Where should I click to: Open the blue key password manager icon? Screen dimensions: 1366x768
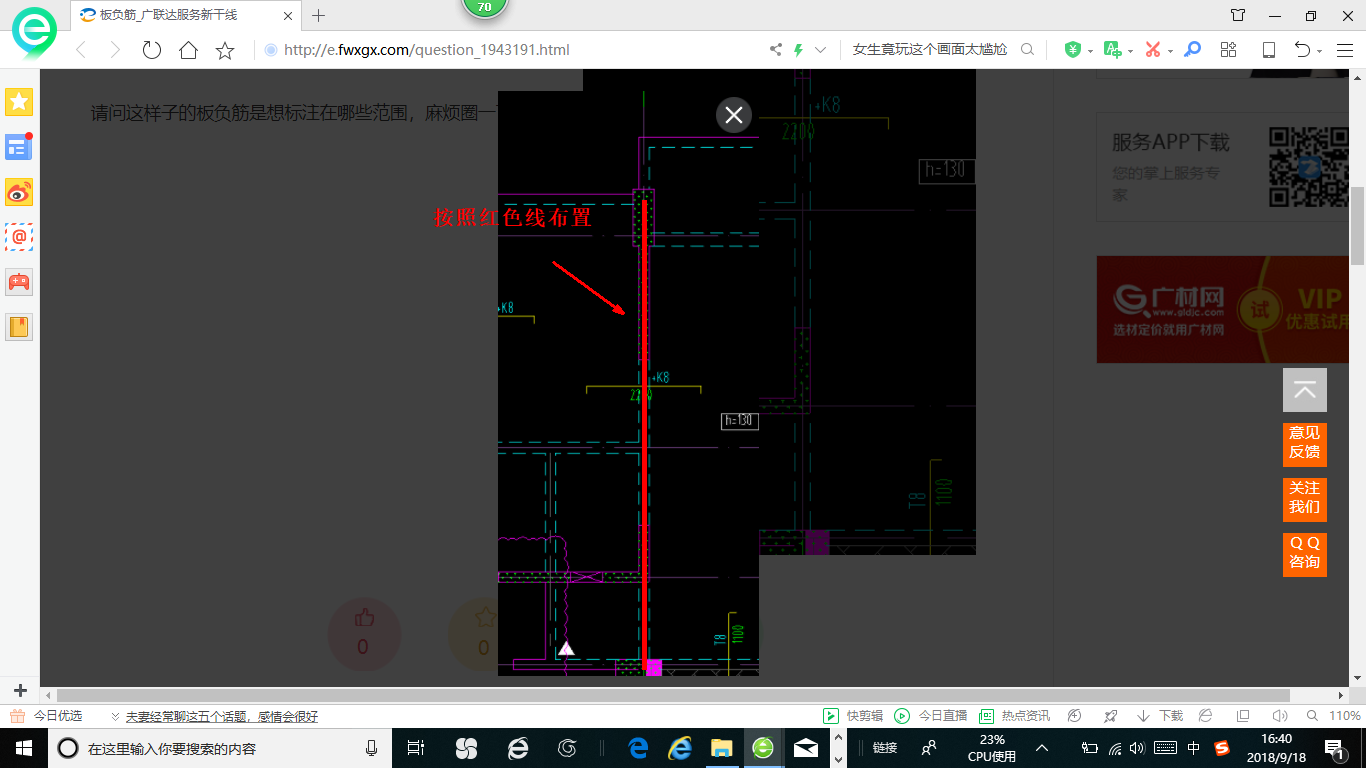click(x=1192, y=49)
